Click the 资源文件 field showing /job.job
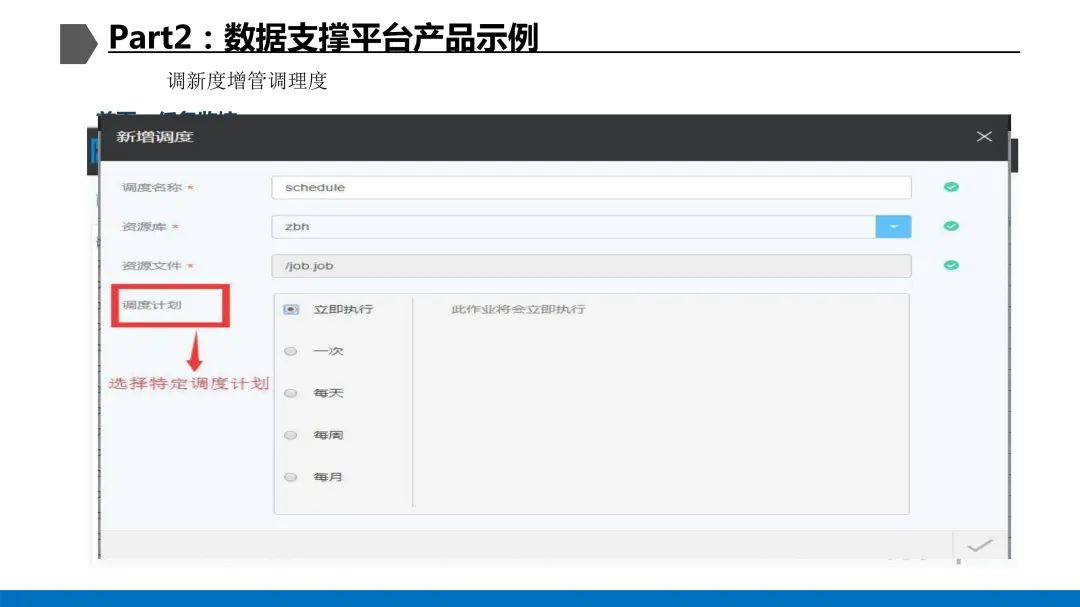Image resolution: width=1080 pixels, height=607 pixels. click(591, 266)
